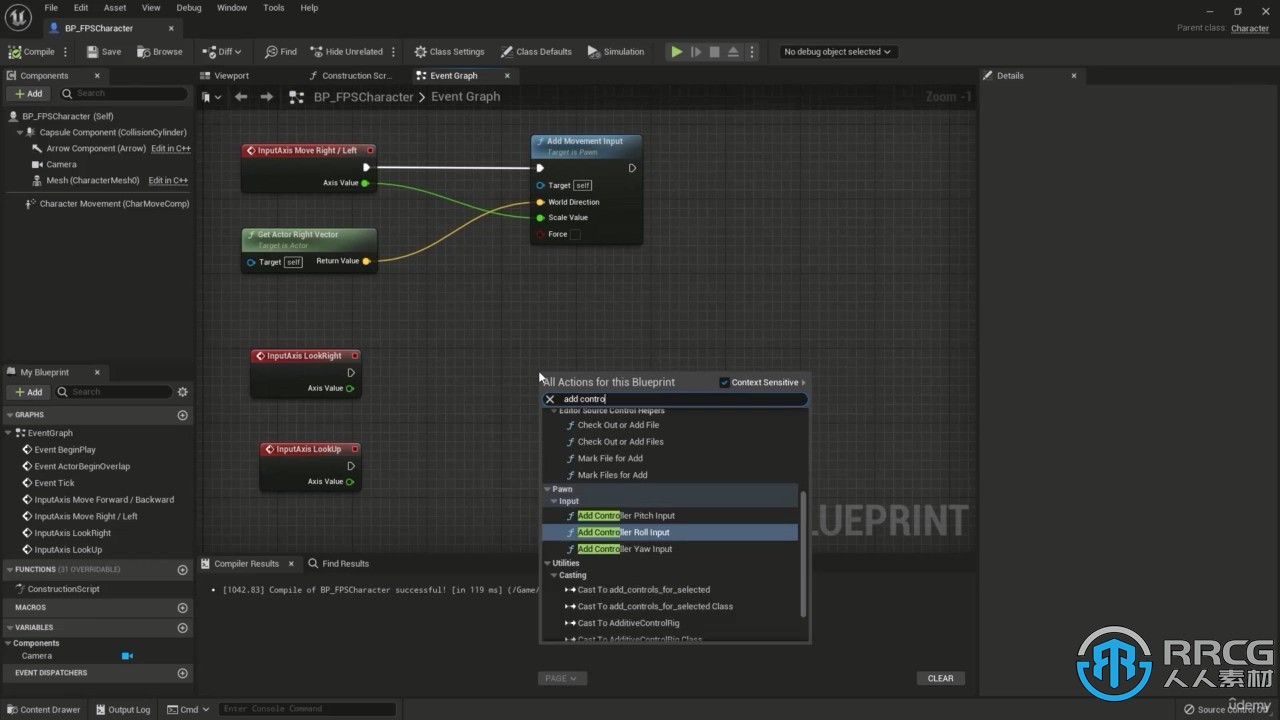Click the Compile toolbar button
Image resolution: width=1280 pixels, height=720 pixels.
pyautogui.click(x=32, y=52)
